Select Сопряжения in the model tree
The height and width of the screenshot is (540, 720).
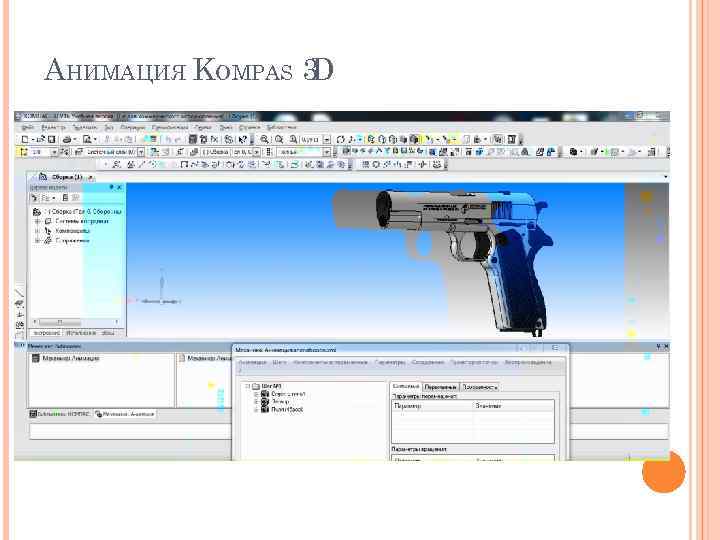point(73,241)
